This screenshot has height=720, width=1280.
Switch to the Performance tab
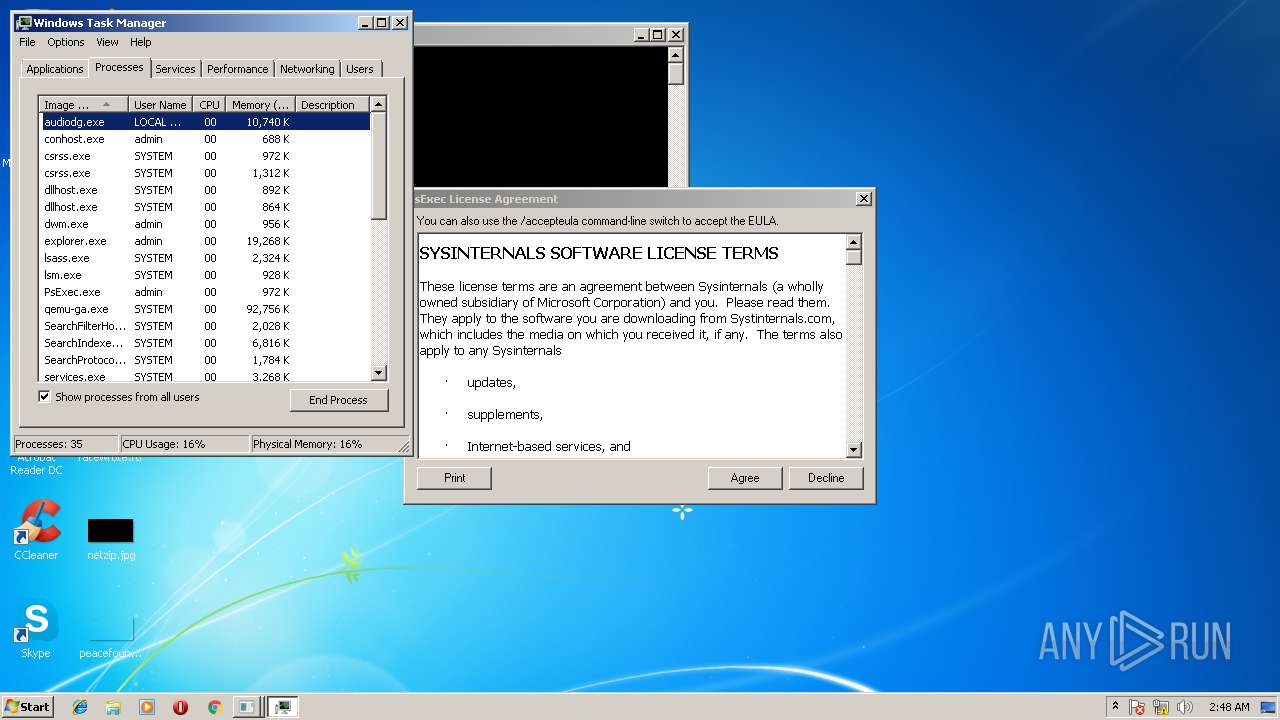[x=238, y=69]
